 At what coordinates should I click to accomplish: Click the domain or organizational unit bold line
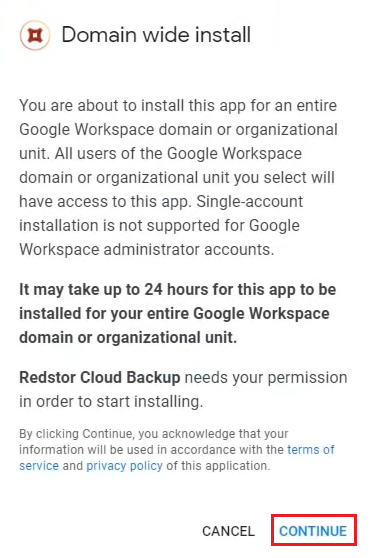pyautogui.click(x=128, y=337)
